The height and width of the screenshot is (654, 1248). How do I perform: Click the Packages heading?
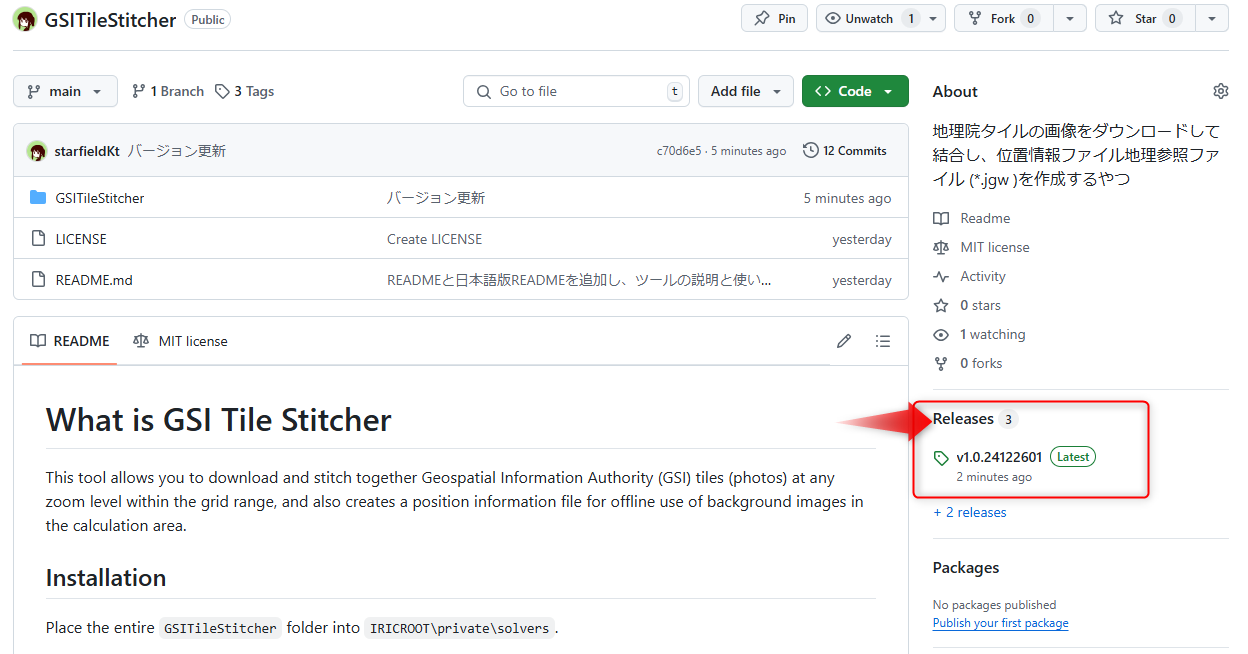[966, 567]
